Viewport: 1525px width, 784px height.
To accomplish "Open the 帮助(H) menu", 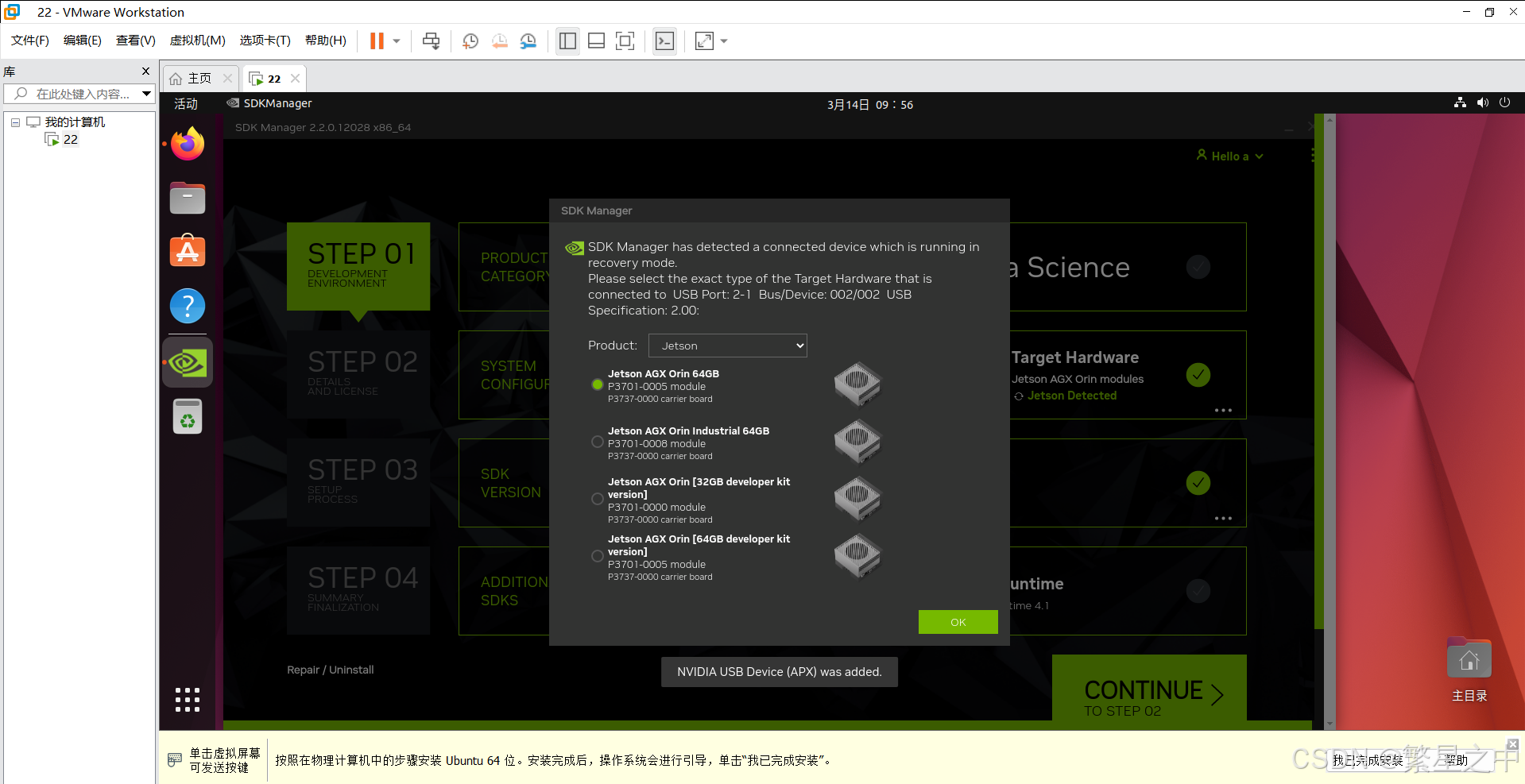I will pos(326,41).
